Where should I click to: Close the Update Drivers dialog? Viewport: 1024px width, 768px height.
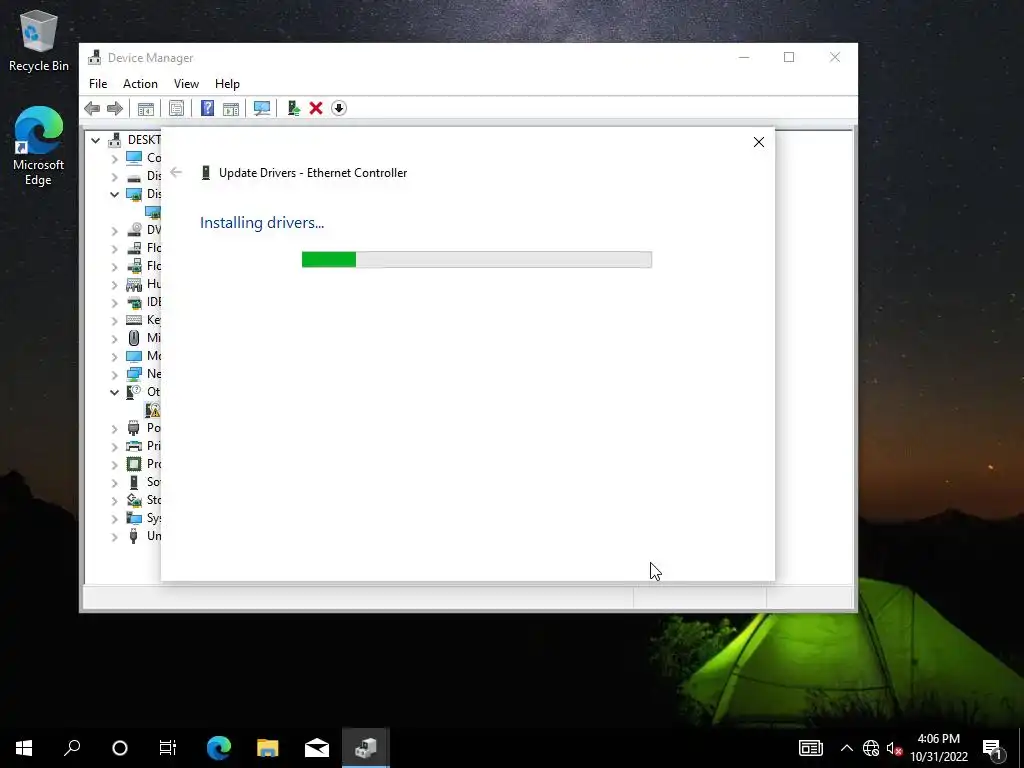point(759,142)
